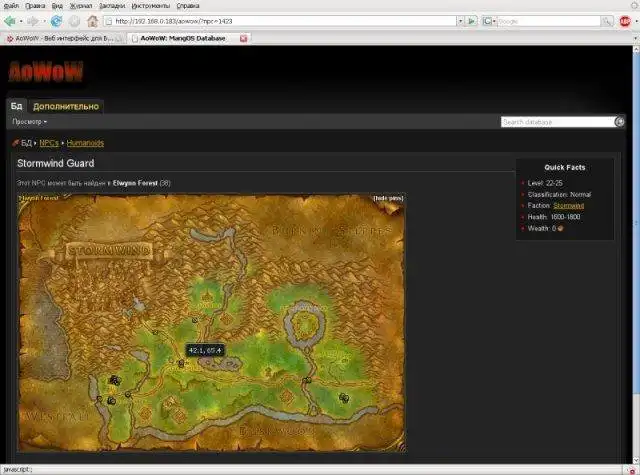Click the large pin cluster in the map's southwest
640x475 pixels.
[x=115, y=381]
